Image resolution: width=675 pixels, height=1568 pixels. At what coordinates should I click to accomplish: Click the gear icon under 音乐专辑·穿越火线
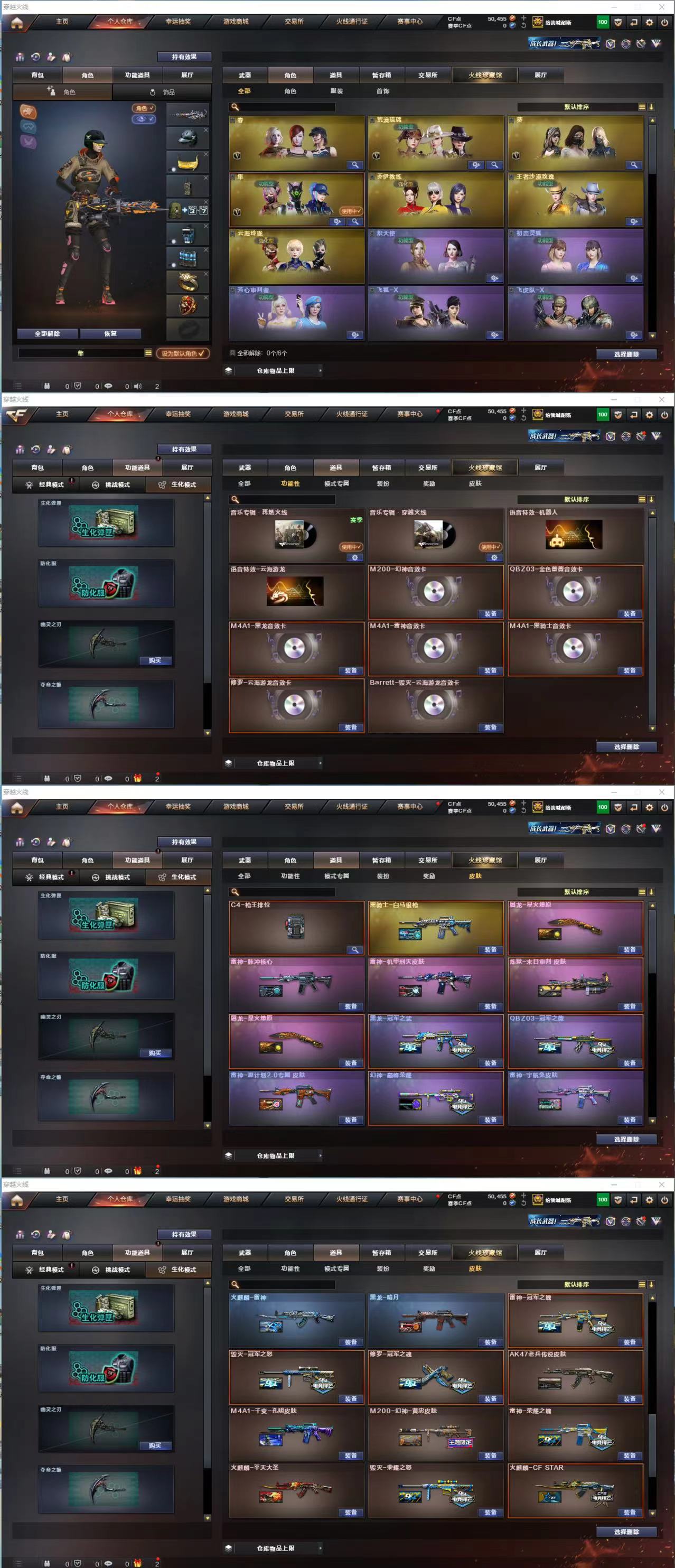tap(494, 557)
